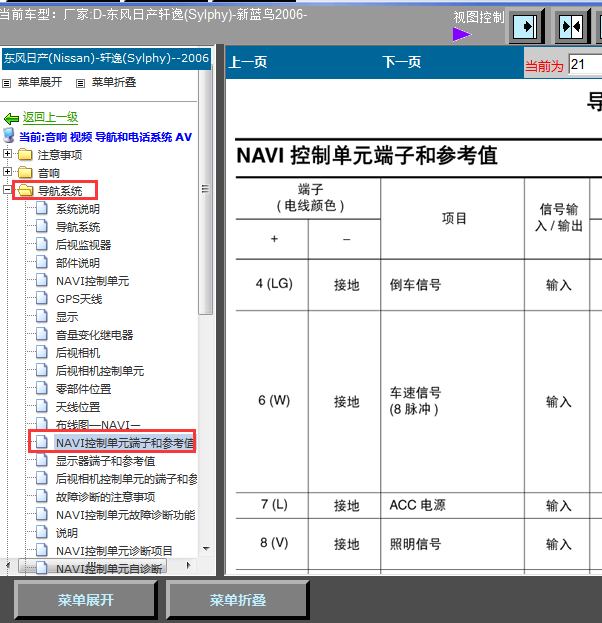Open the NAVI控制单元 tree item
This screenshot has width=602, height=623.
pyautogui.click(x=93, y=281)
